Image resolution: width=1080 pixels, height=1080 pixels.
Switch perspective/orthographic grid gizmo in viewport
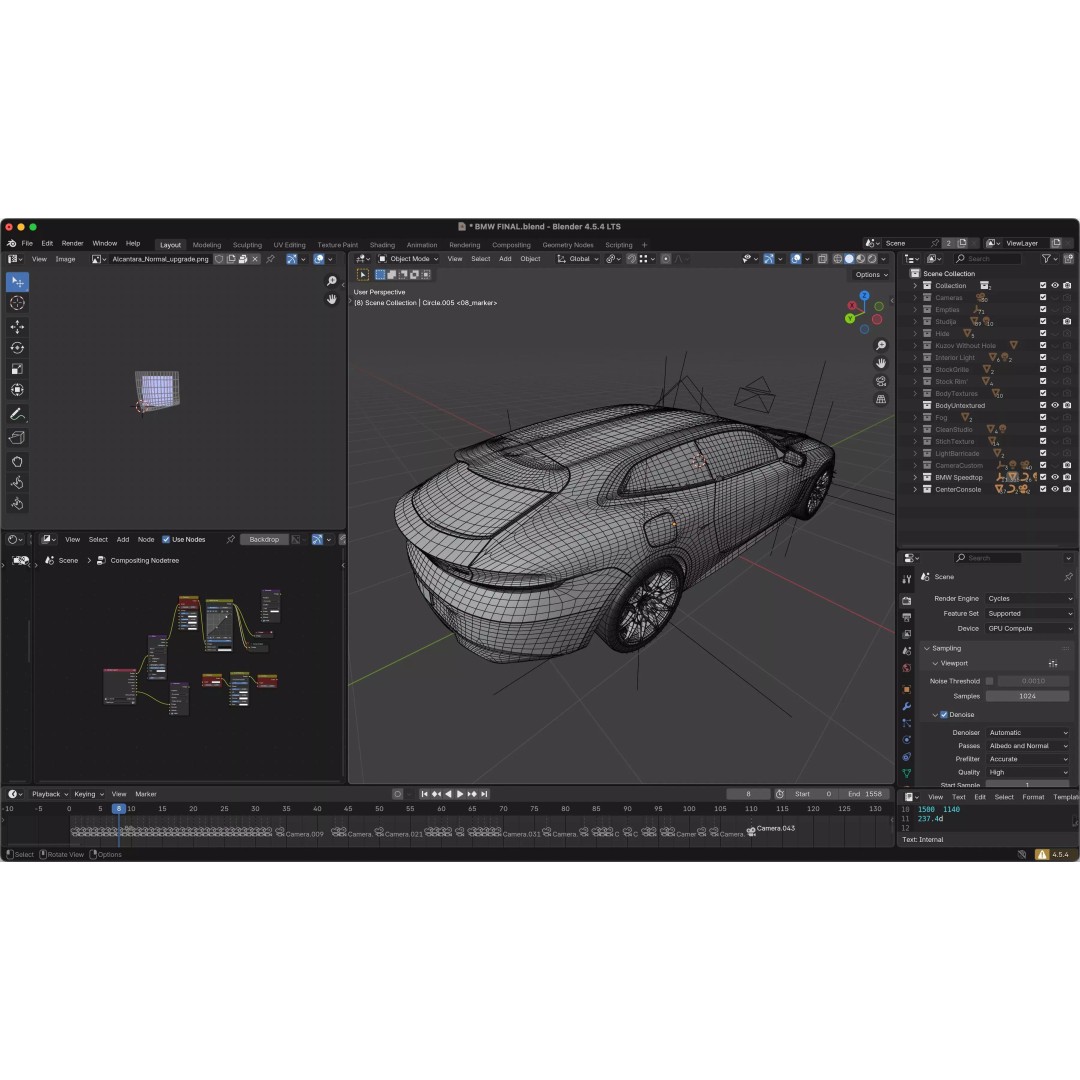pos(881,399)
